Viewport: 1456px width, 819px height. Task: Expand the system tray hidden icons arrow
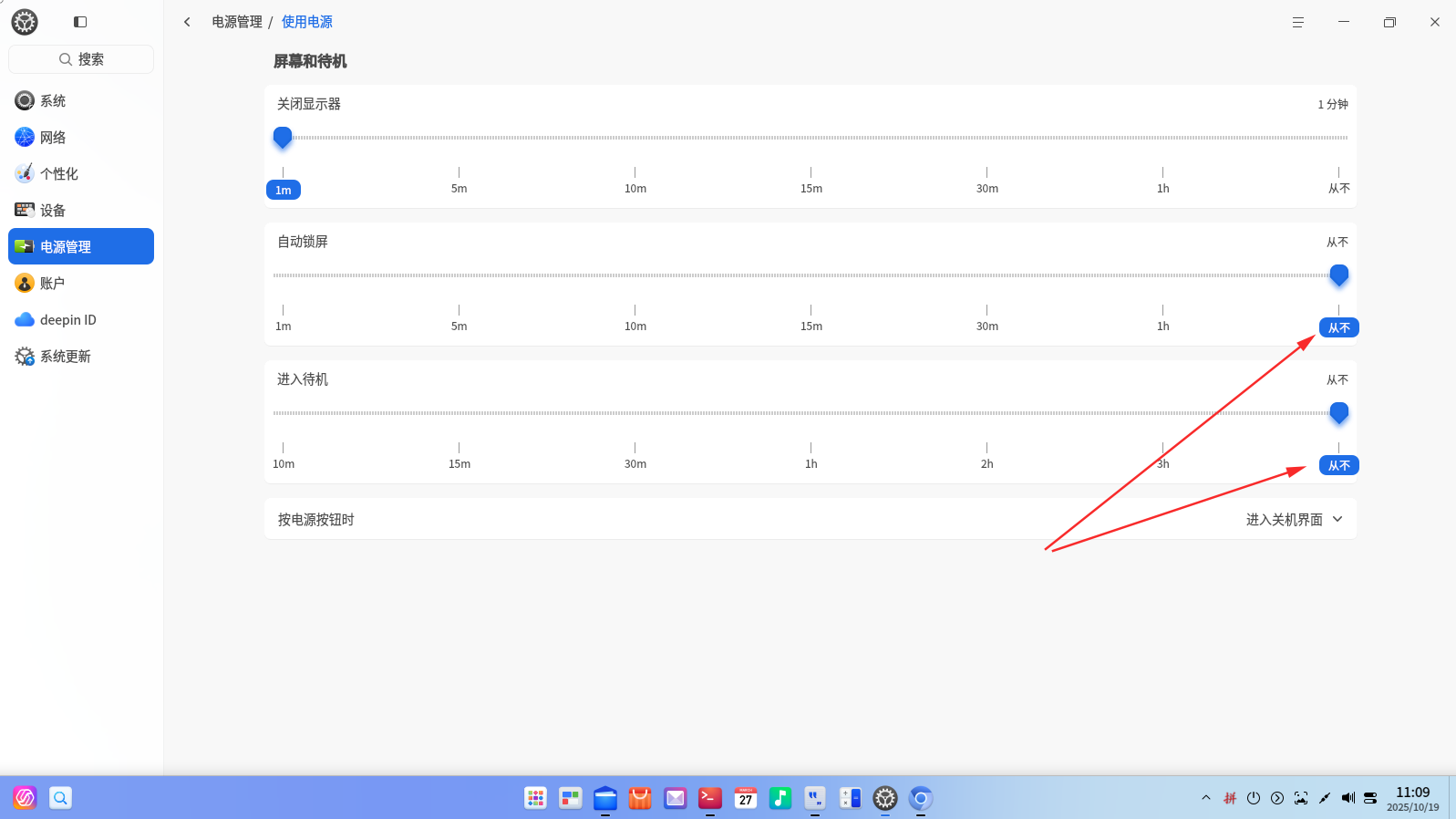(x=1205, y=798)
